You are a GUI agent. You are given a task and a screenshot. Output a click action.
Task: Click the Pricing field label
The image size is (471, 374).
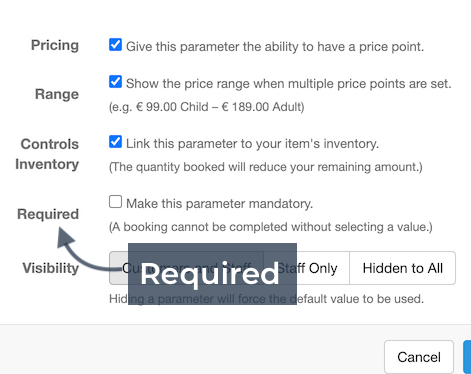[55, 45]
